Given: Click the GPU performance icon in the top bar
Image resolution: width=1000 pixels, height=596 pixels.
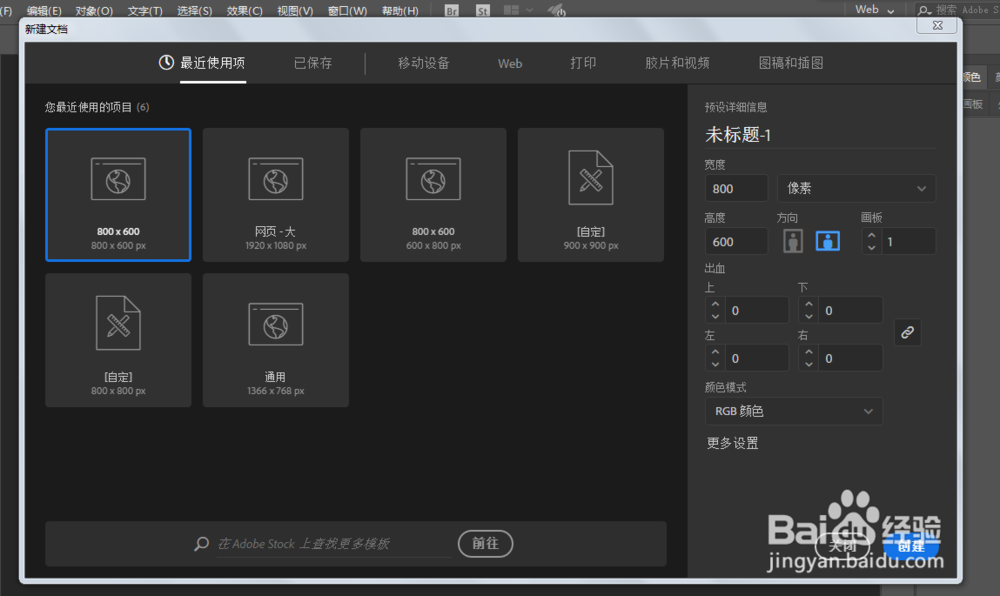Looking at the screenshot, I should point(555,11).
